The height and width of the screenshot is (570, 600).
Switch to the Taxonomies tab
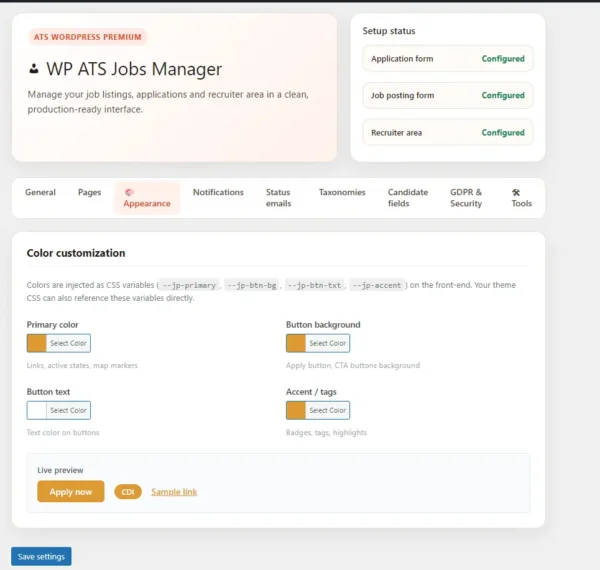click(x=342, y=192)
